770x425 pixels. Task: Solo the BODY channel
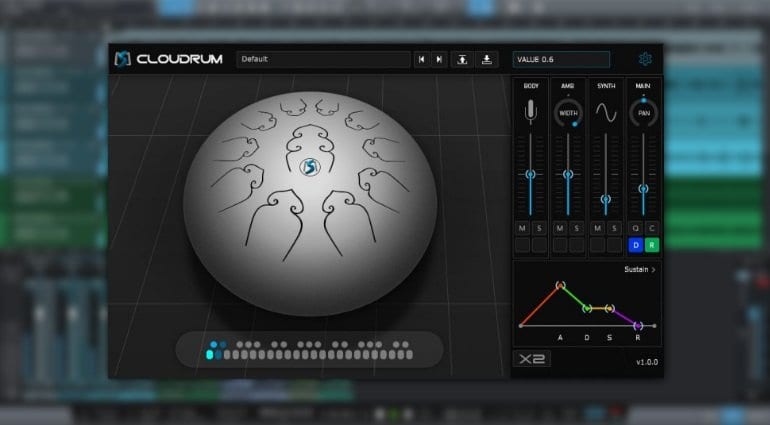pyautogui.click(x=539, y=228)
